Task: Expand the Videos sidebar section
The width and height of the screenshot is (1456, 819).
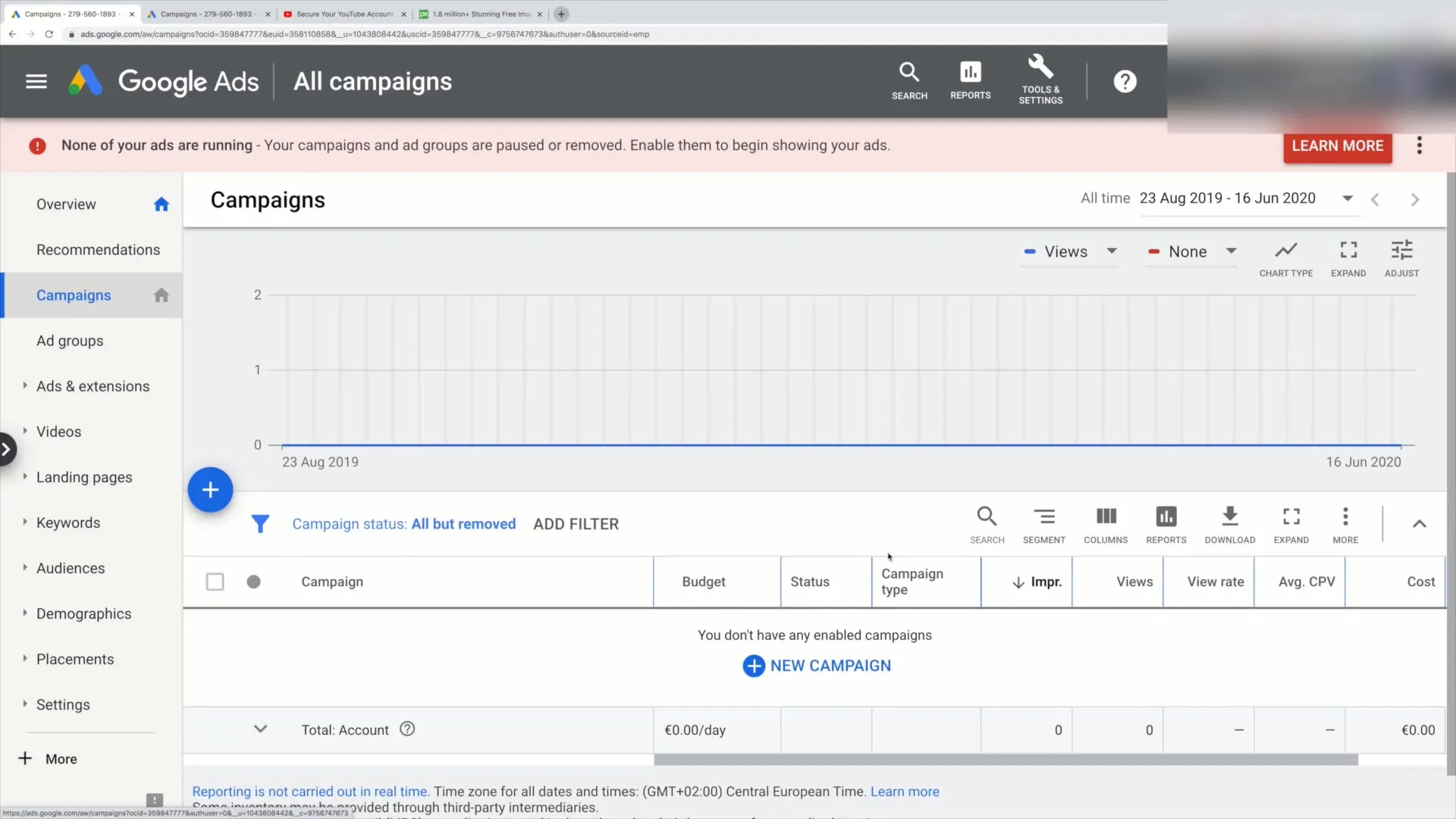Action: [25, 431]
